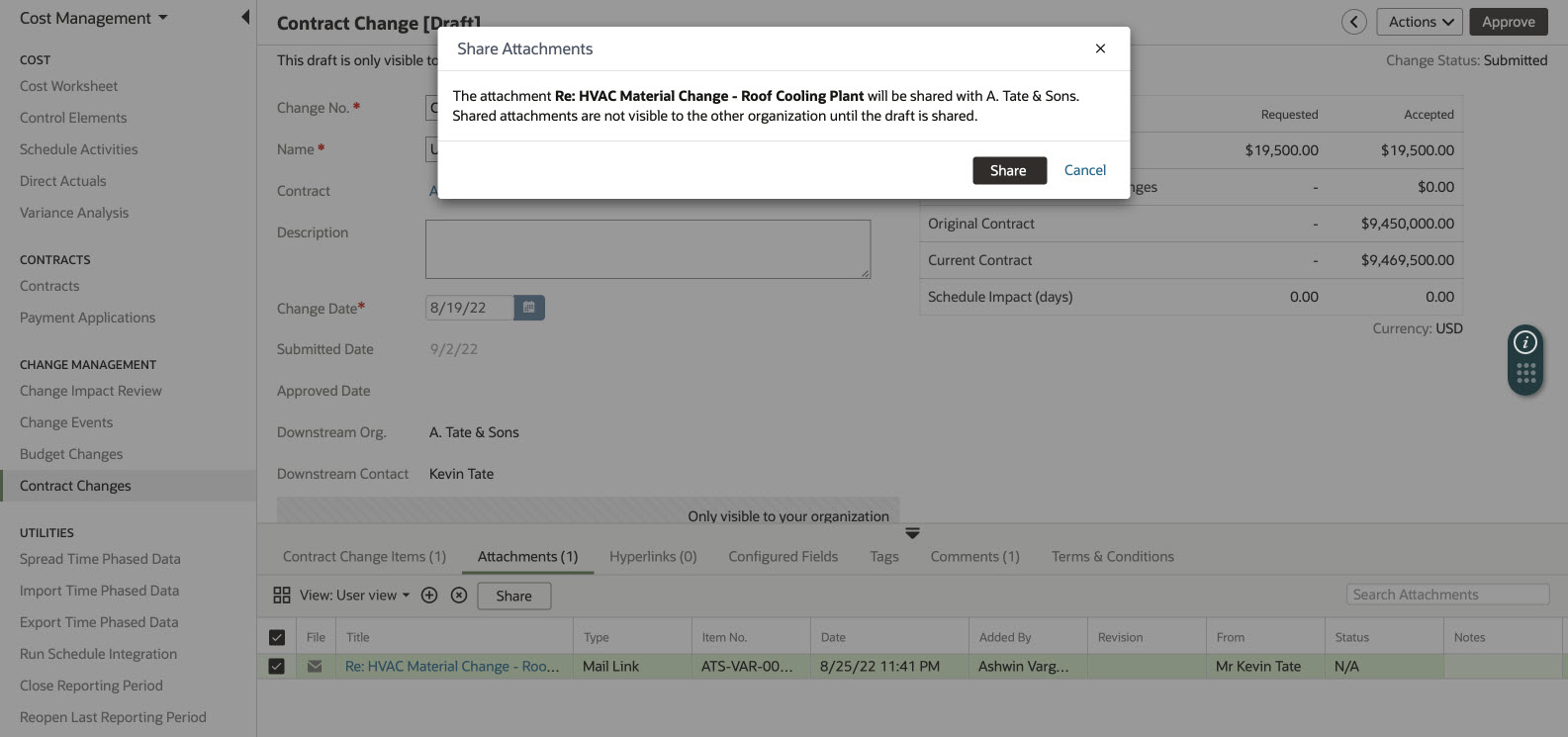
Task: Click the grid layout view icon
Action: [282, 596]
